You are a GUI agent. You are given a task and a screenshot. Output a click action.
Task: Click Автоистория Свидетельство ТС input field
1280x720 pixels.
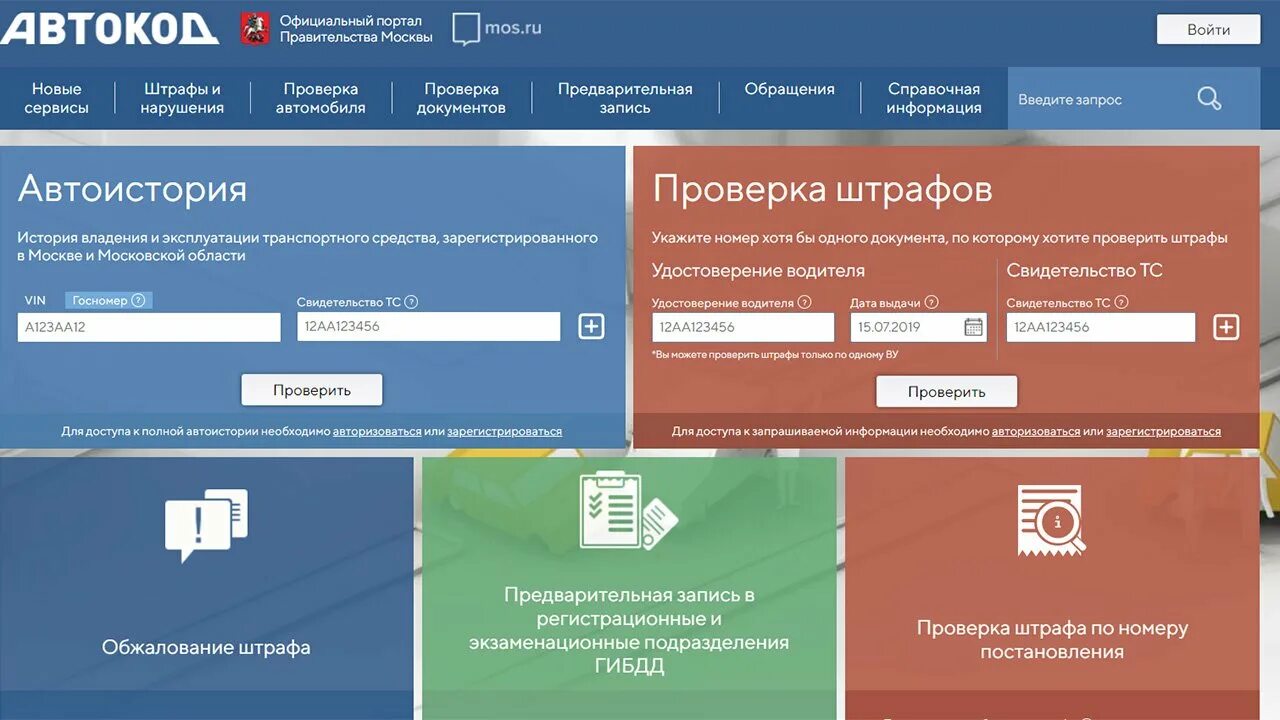(x=429, y=327)
